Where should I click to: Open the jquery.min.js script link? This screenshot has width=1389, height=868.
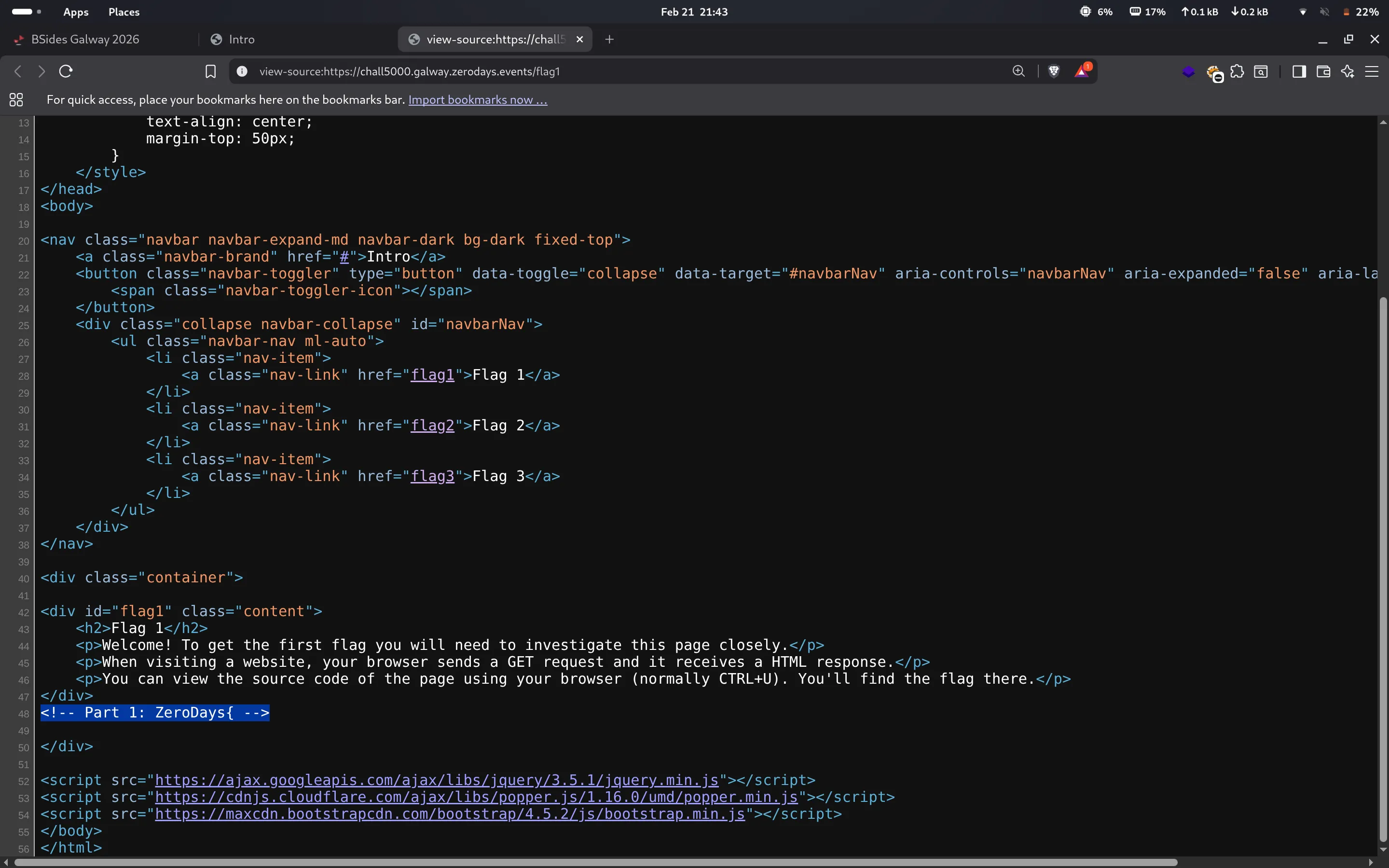pyautogui.click(x=436, y=780)
